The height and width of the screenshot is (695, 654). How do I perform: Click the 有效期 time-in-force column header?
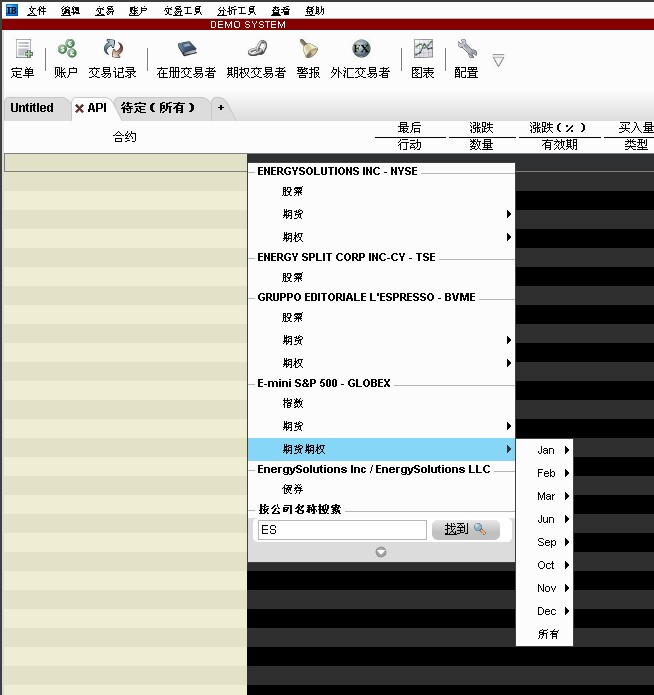click(x=559, y=145)
